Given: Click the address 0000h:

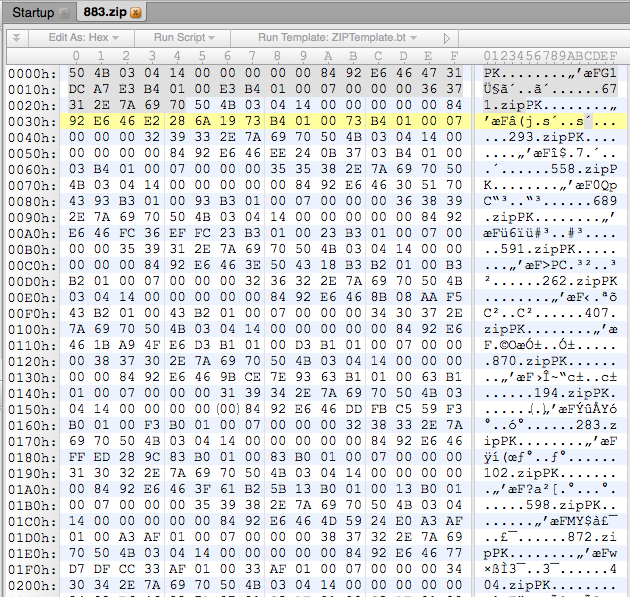Looking at the screenshot, I should (x=32, y=73).
